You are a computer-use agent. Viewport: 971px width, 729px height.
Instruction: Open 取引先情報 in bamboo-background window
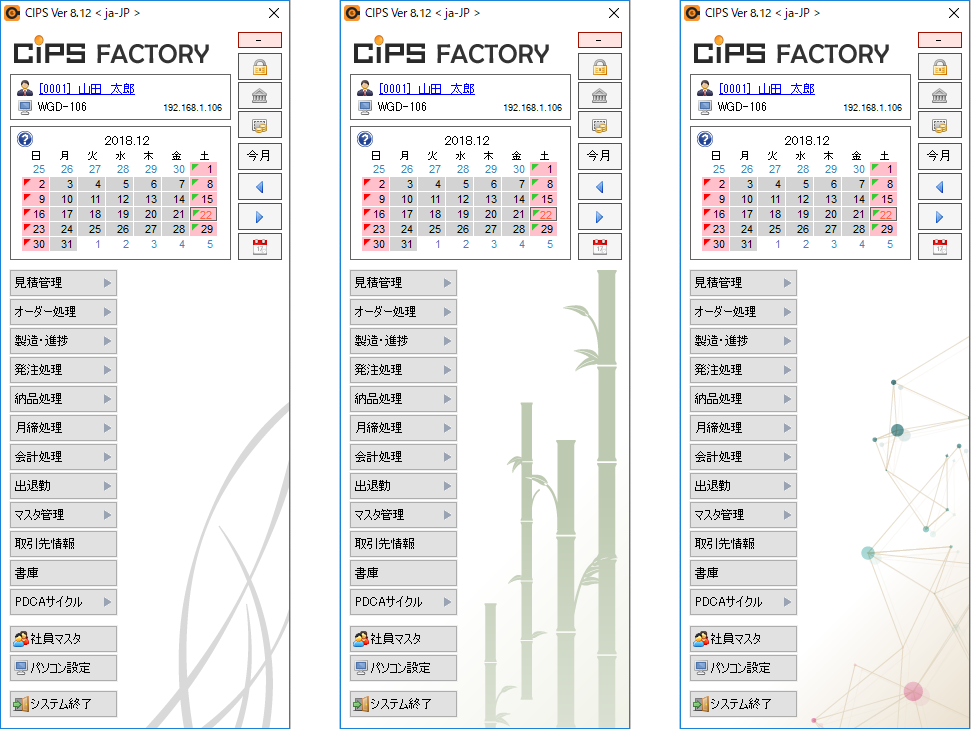click(403, 544)
